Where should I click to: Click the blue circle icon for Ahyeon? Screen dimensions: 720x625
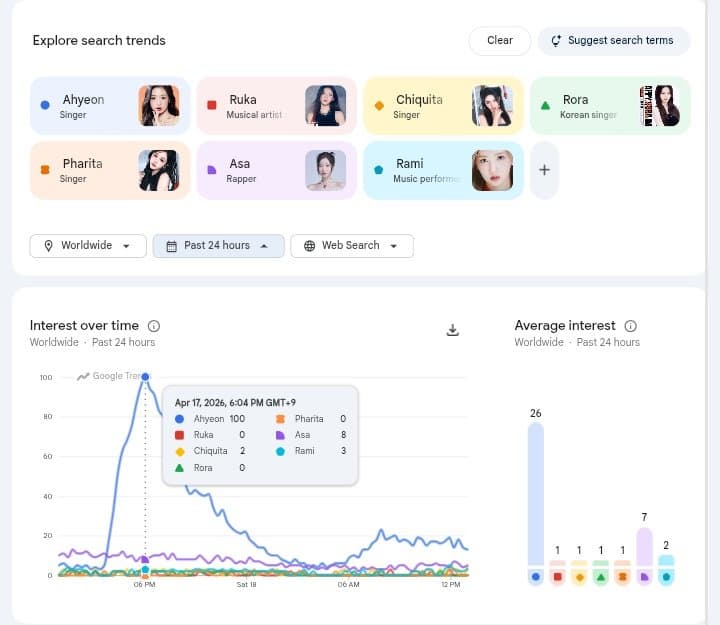tap(45, 104)
